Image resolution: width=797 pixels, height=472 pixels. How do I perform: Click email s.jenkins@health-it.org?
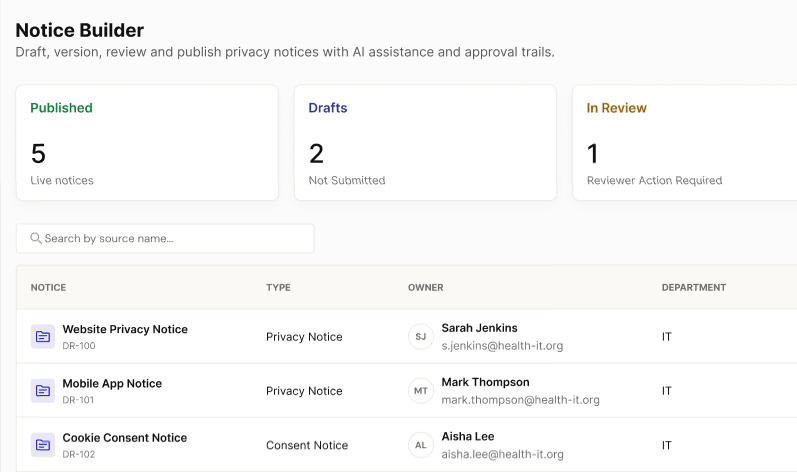502,346
